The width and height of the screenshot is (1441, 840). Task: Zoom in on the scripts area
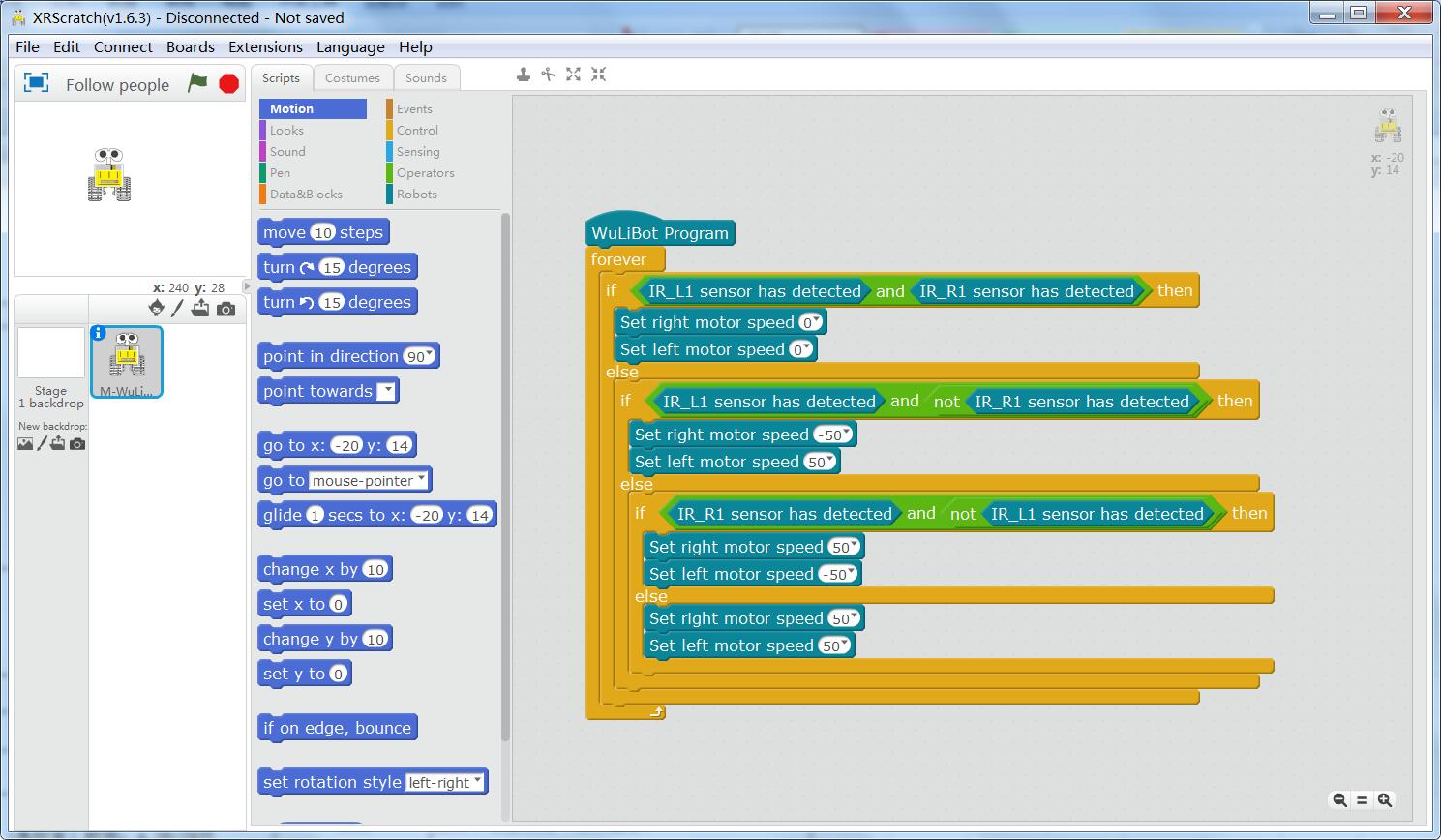(1385, 799)
